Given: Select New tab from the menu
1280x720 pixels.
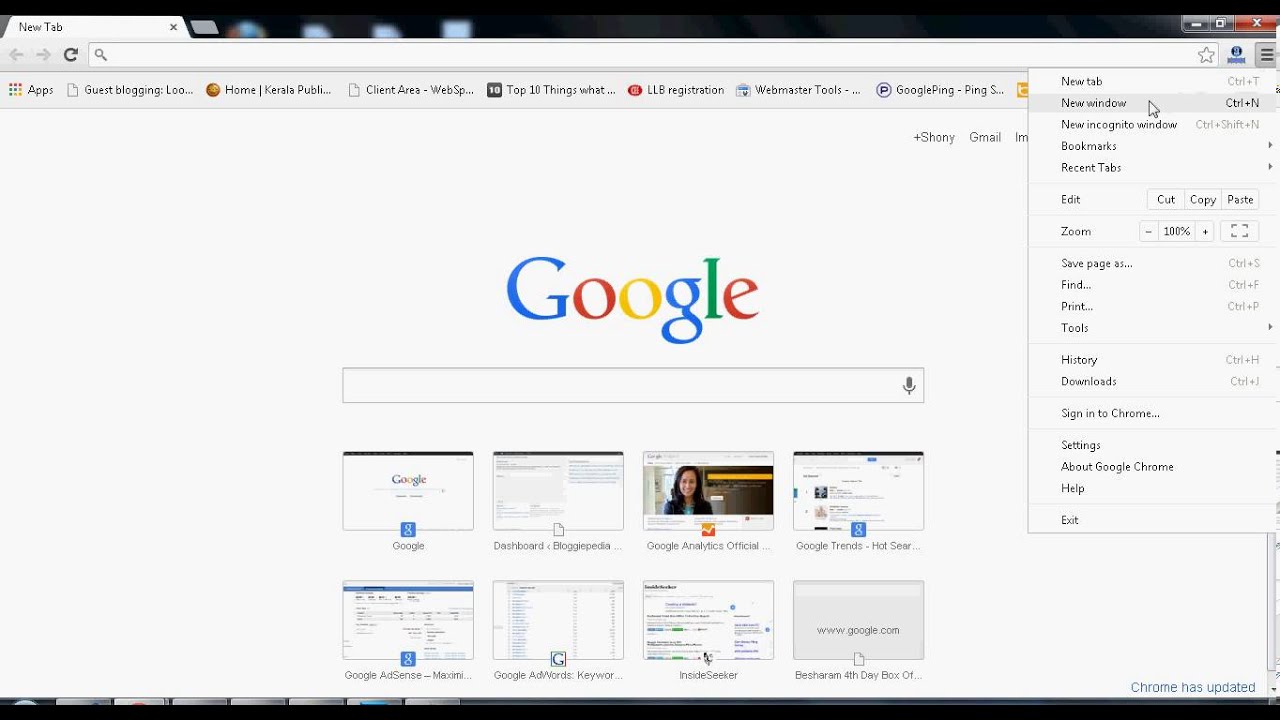Looking at the screenshot, I should (x=1152, y=81).
